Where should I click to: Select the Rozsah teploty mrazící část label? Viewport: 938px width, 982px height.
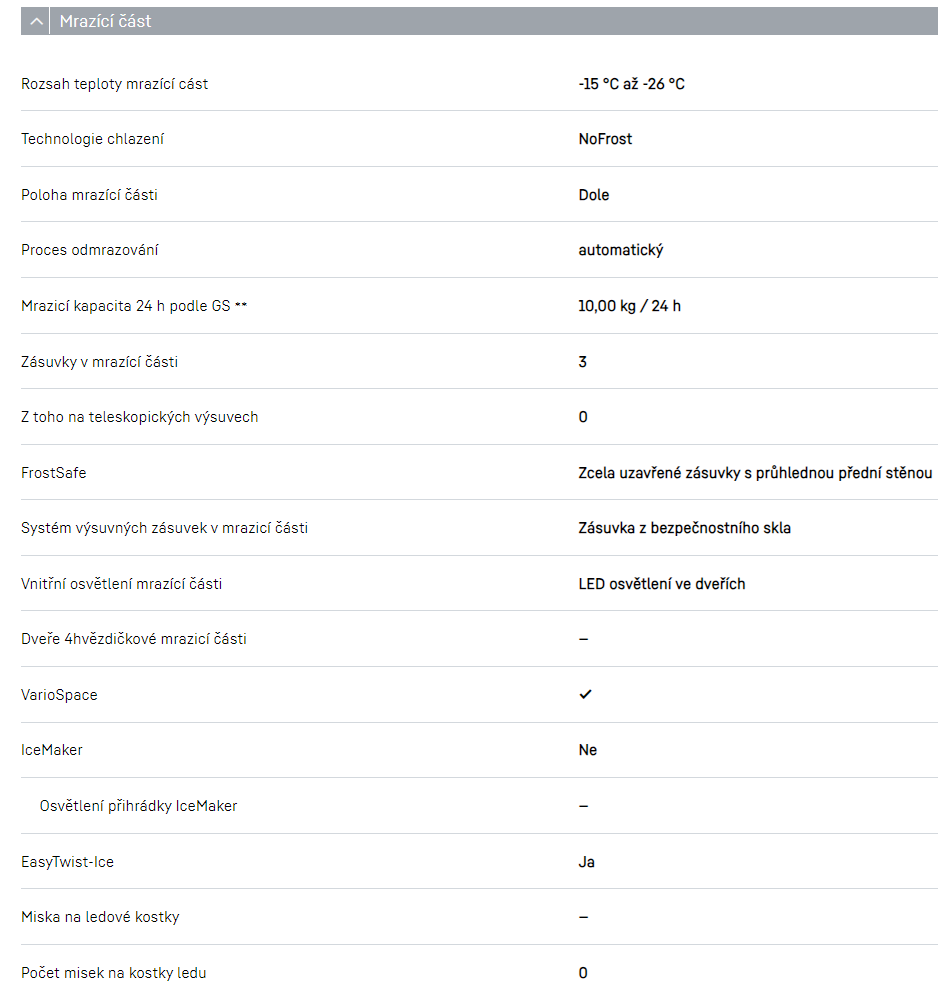point(115,84)
